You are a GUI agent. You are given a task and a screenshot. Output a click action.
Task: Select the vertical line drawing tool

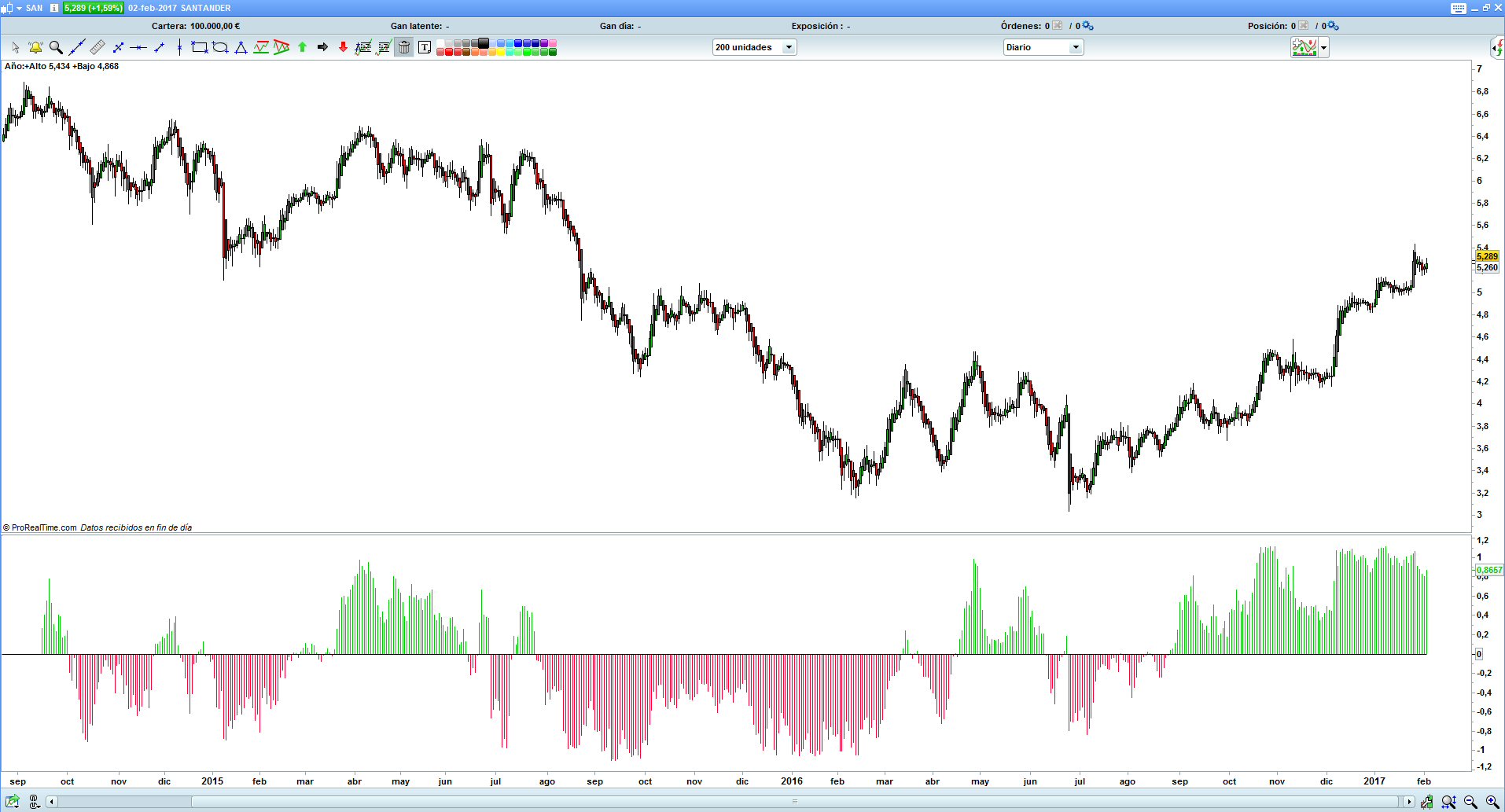179,48
